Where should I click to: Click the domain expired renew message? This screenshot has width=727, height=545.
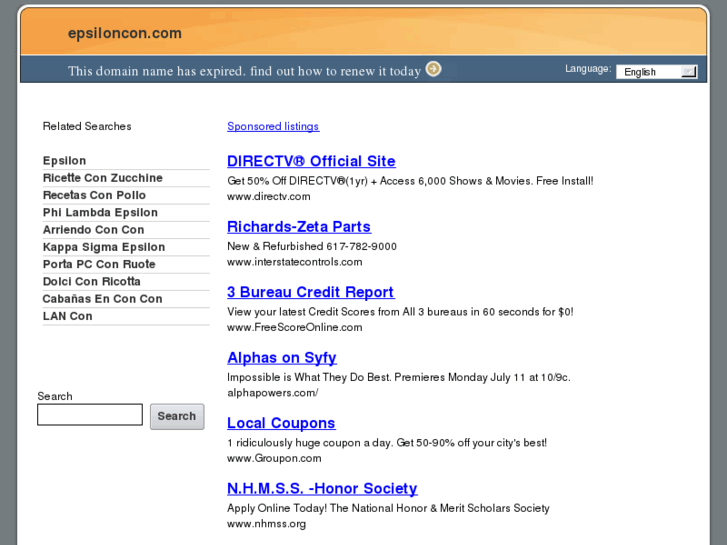pyautogui.click(x=244, y=71)
